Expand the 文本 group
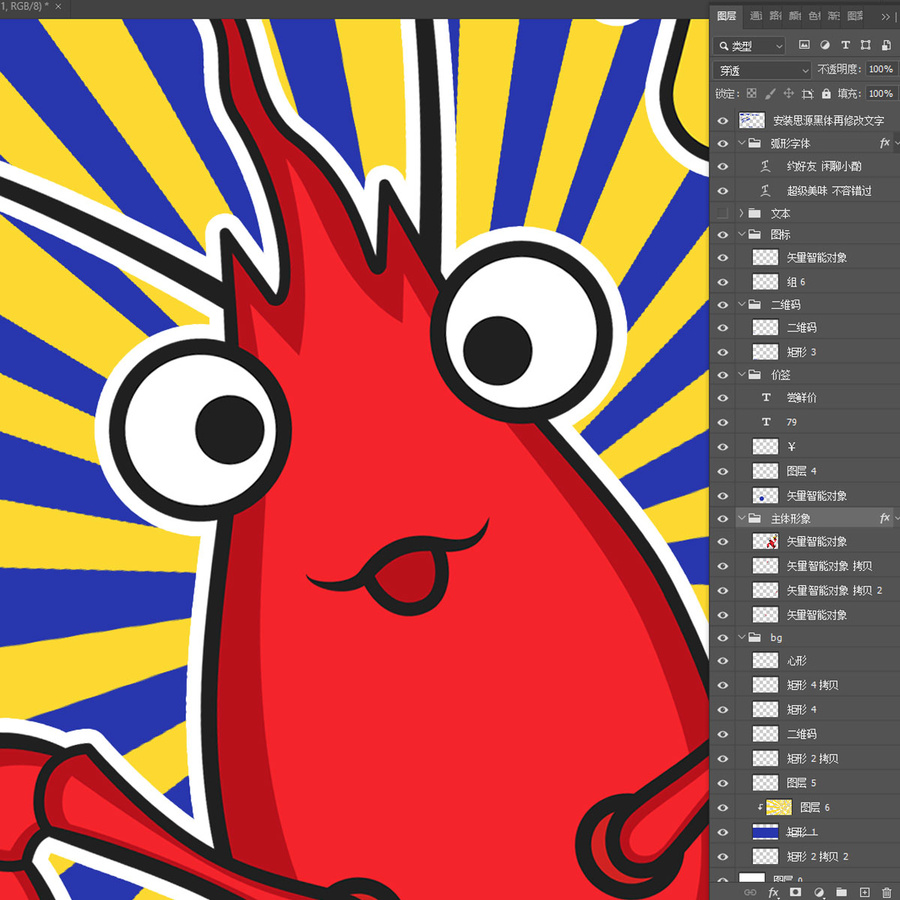The height and width of the screenshot is (900, 900). (x=742, y=213)
